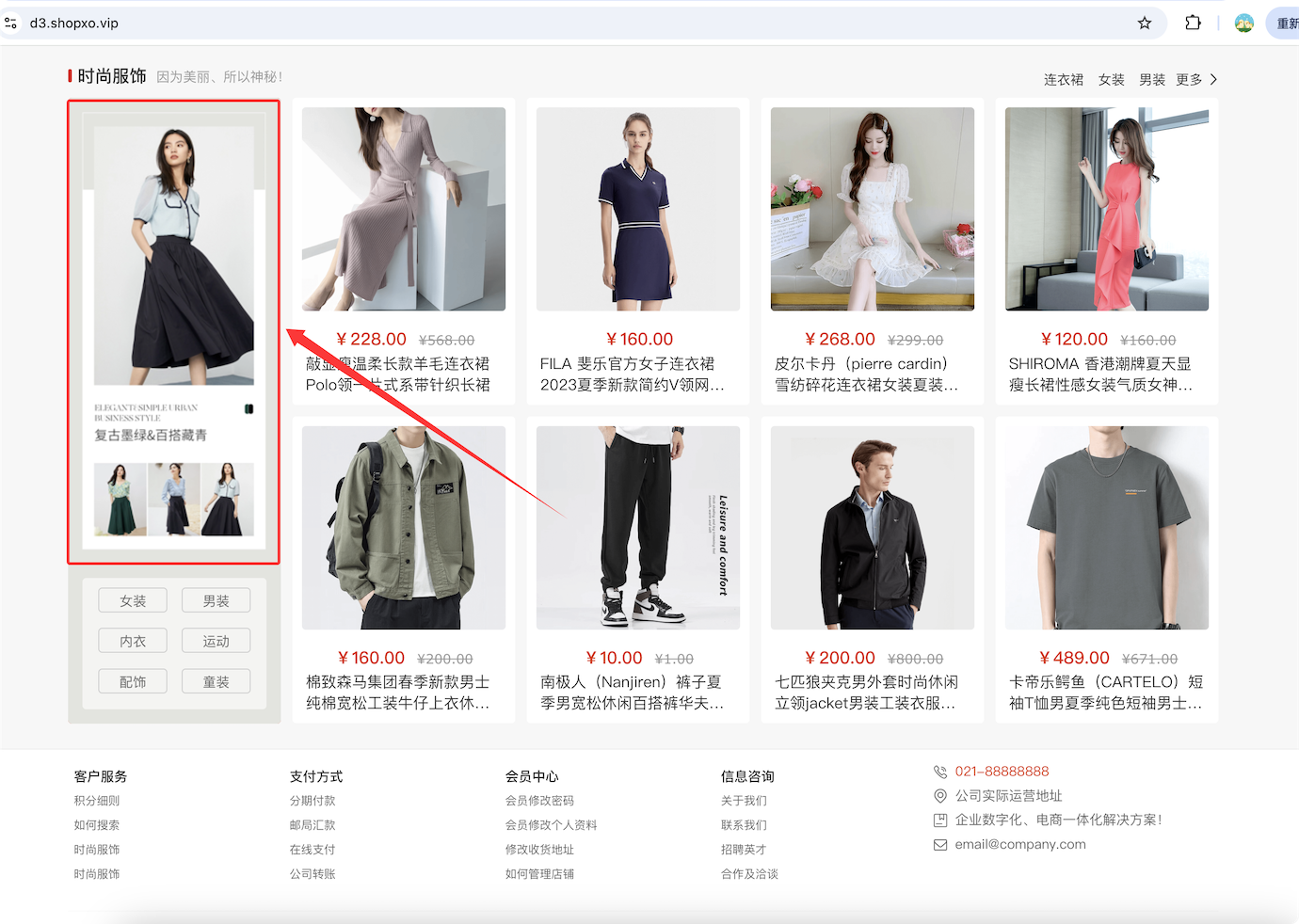The width and height of the screenshot is (1299, 924).
Task: Open the 七匹狼 black jacket product image
Action: (x=873, y=528)
